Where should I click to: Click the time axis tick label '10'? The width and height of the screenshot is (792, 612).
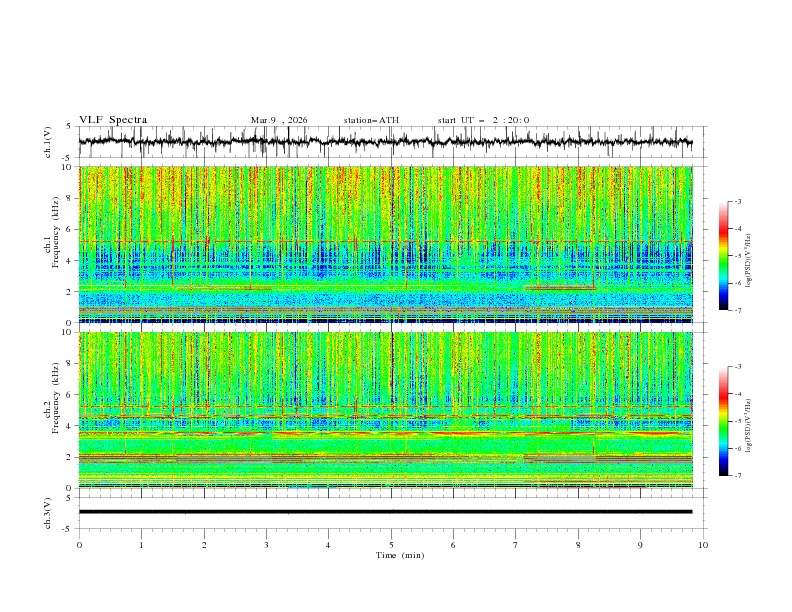703,545
